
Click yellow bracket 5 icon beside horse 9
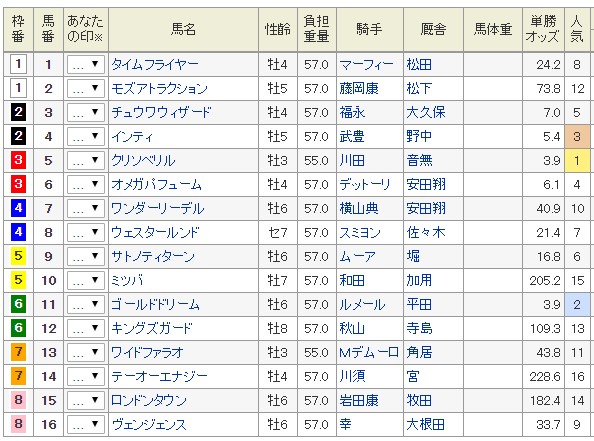18,256
